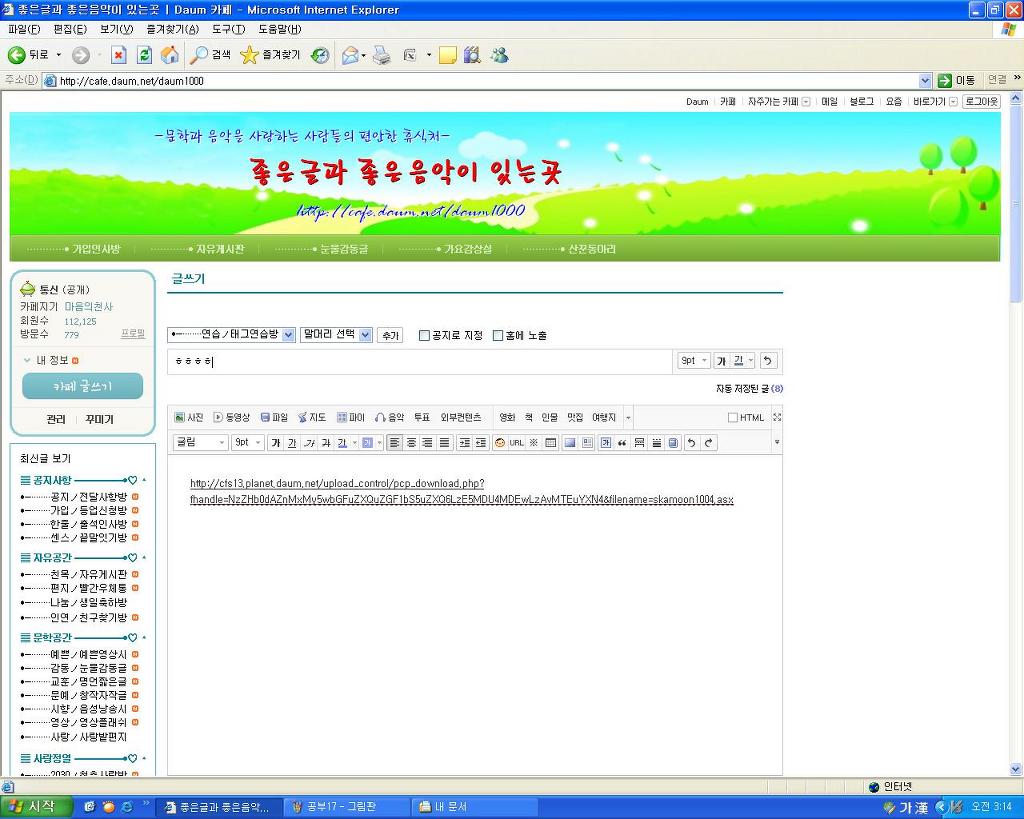This screenshot has width=1024, height=819.
Task: Redo edit in editor toolbar
Action: [709, 443]
